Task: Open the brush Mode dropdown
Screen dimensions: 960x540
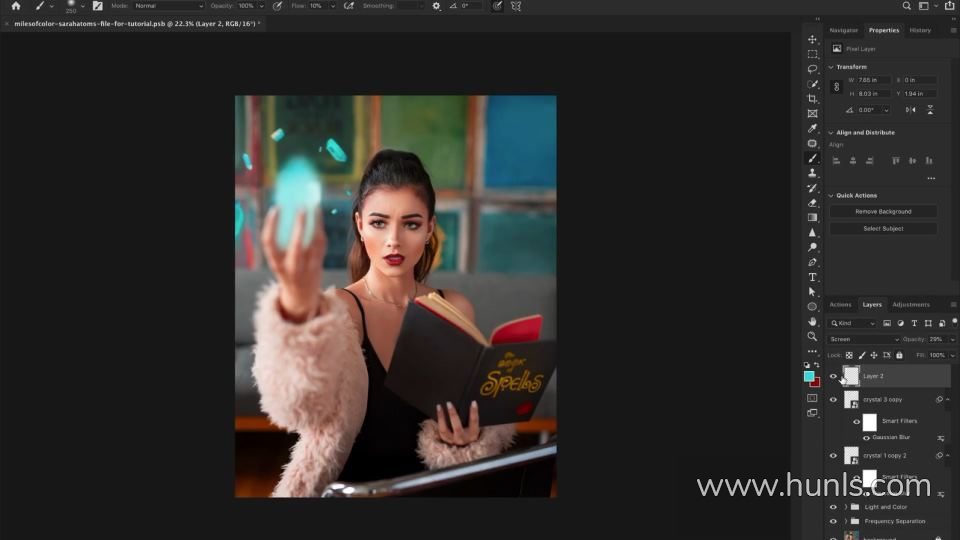Action: click(168, 6)
